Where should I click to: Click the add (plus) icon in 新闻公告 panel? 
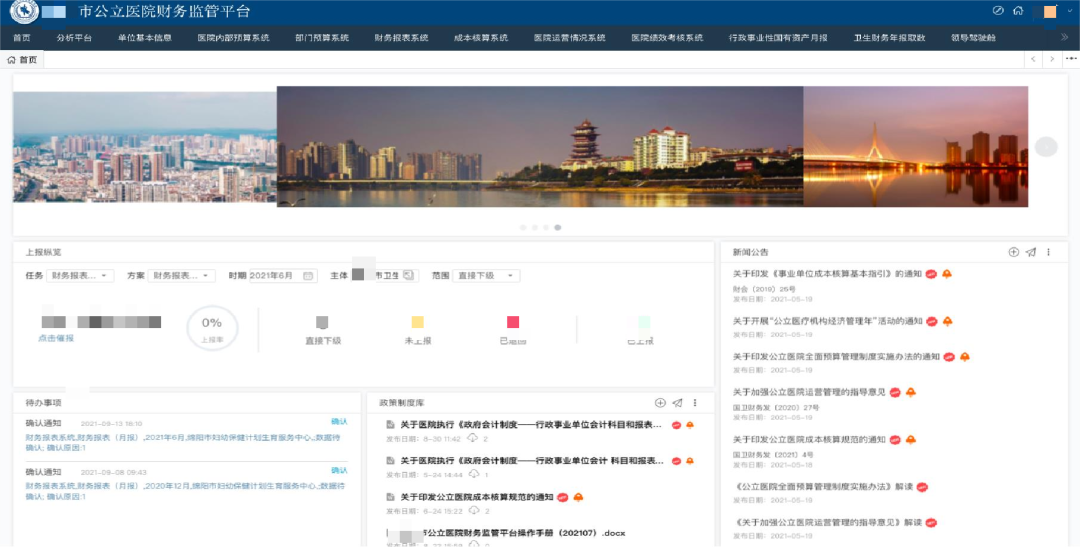click(x=1014, y=252)
